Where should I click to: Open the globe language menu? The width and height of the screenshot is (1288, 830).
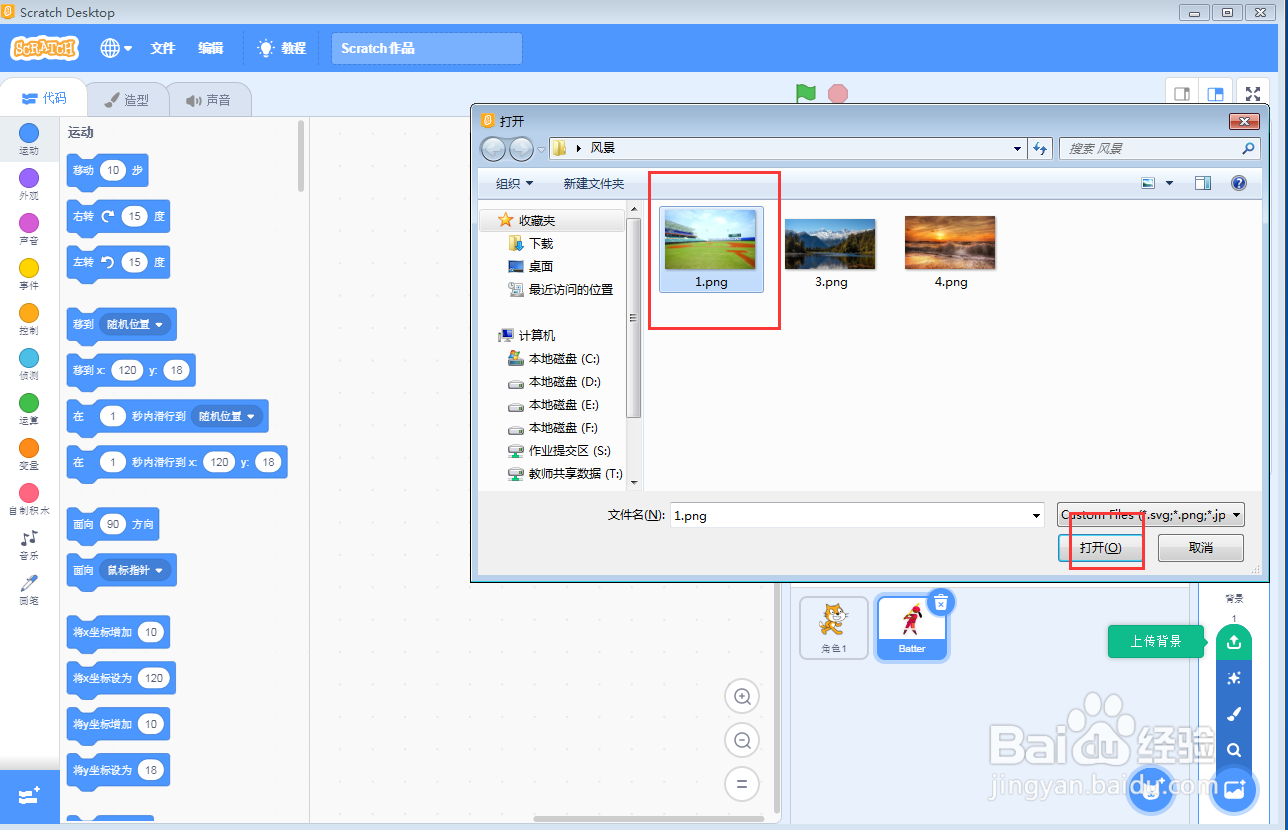(x=116, y=48)
